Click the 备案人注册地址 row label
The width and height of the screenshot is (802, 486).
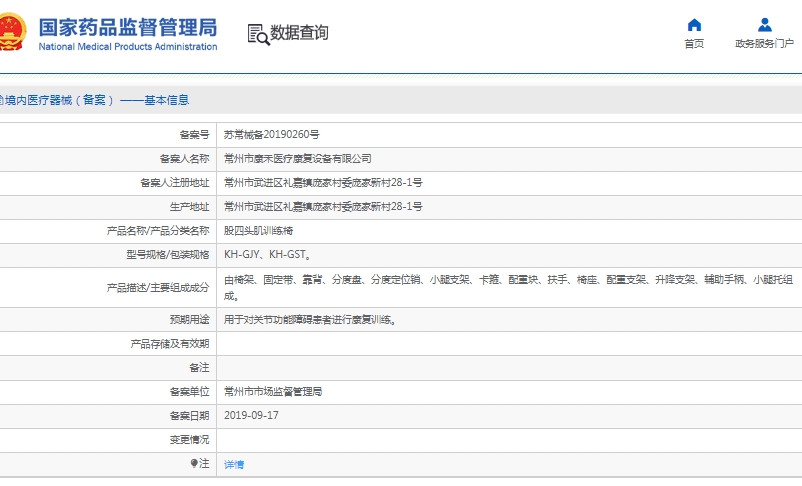[x=175, y=183]
